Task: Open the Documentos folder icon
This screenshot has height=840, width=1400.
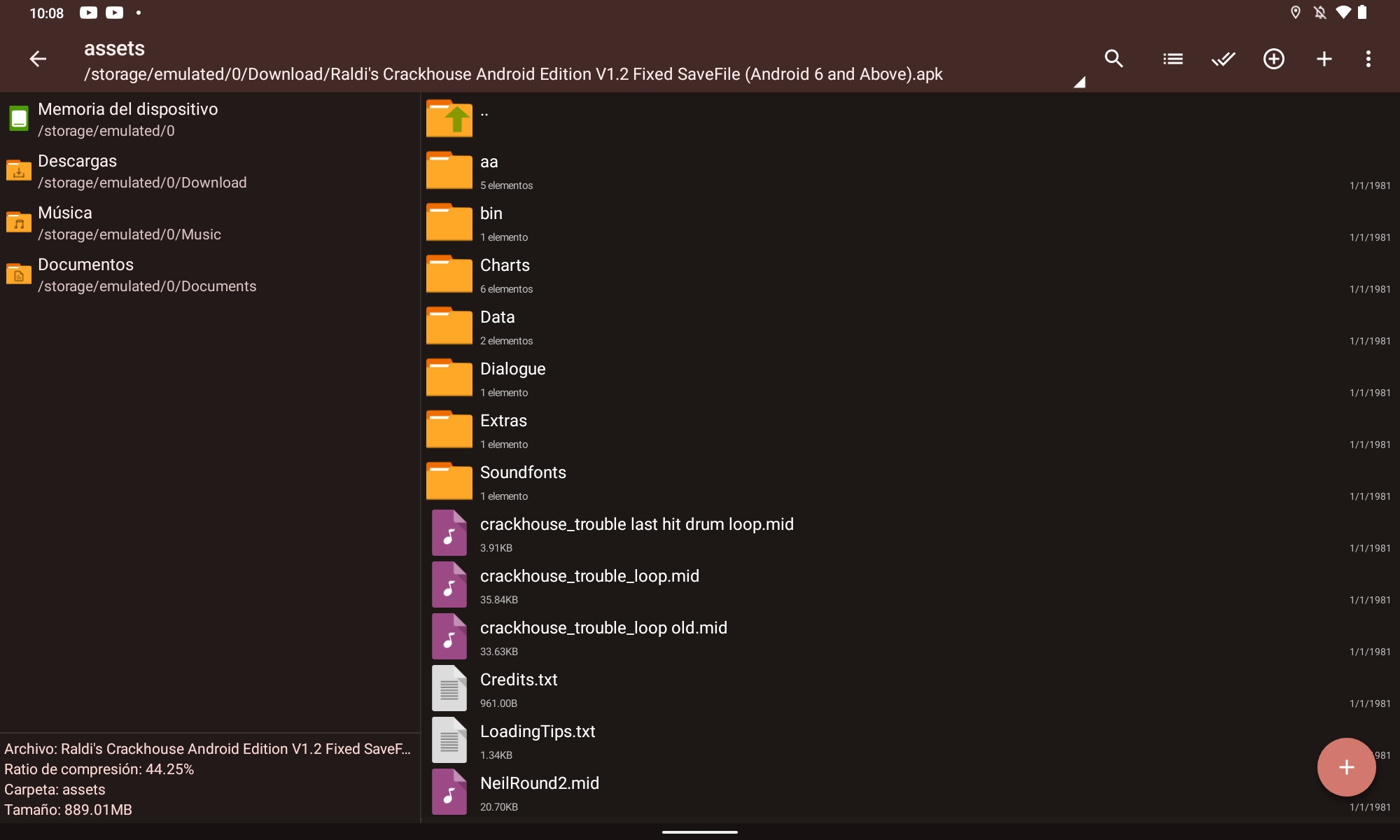Action: click(x=19, y=274)
